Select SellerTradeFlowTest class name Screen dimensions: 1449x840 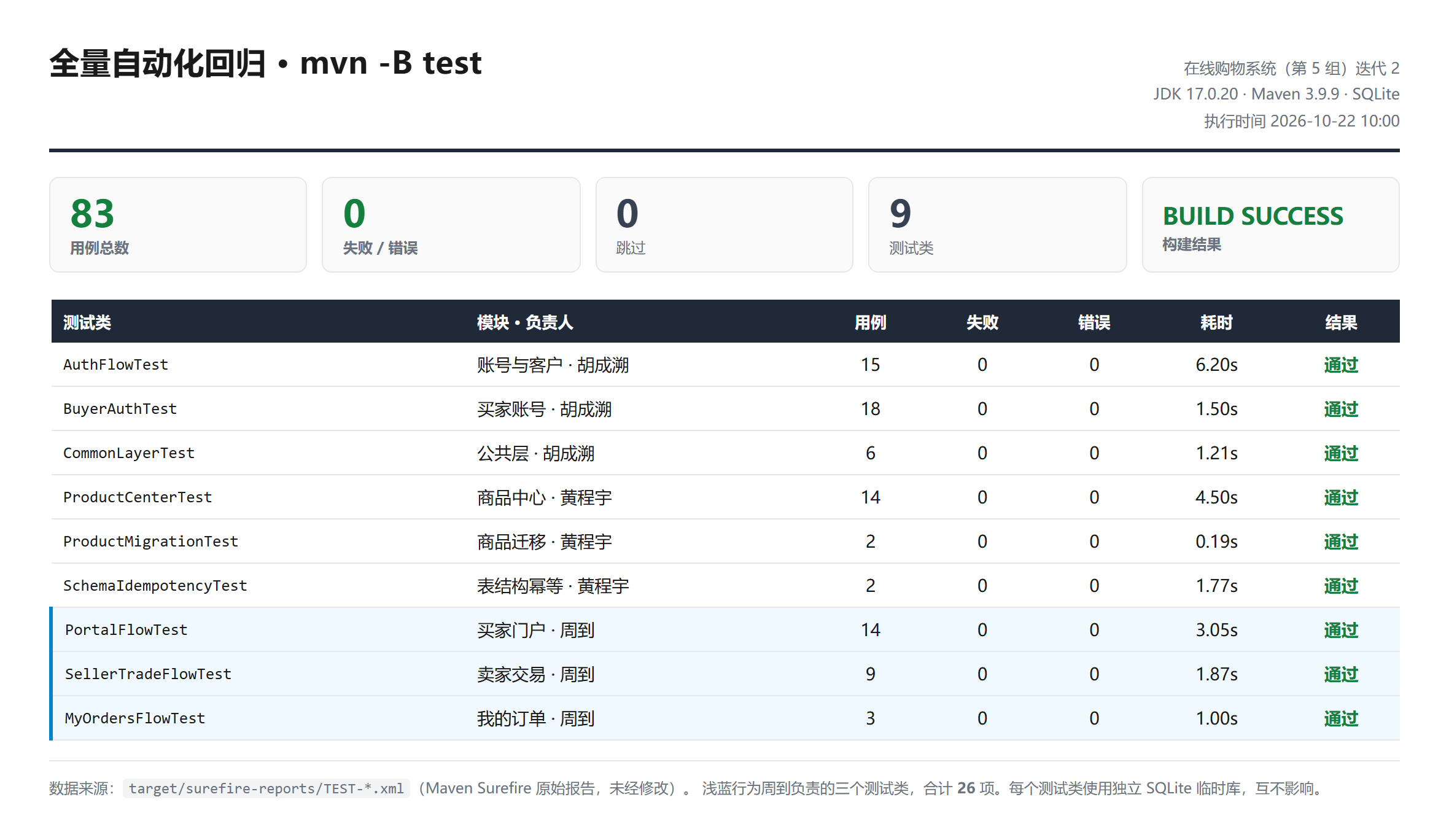click(148, 674)
